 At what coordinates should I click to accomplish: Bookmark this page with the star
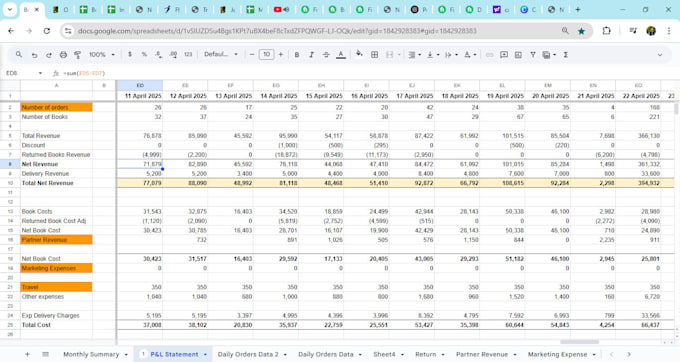pos(582,31)
